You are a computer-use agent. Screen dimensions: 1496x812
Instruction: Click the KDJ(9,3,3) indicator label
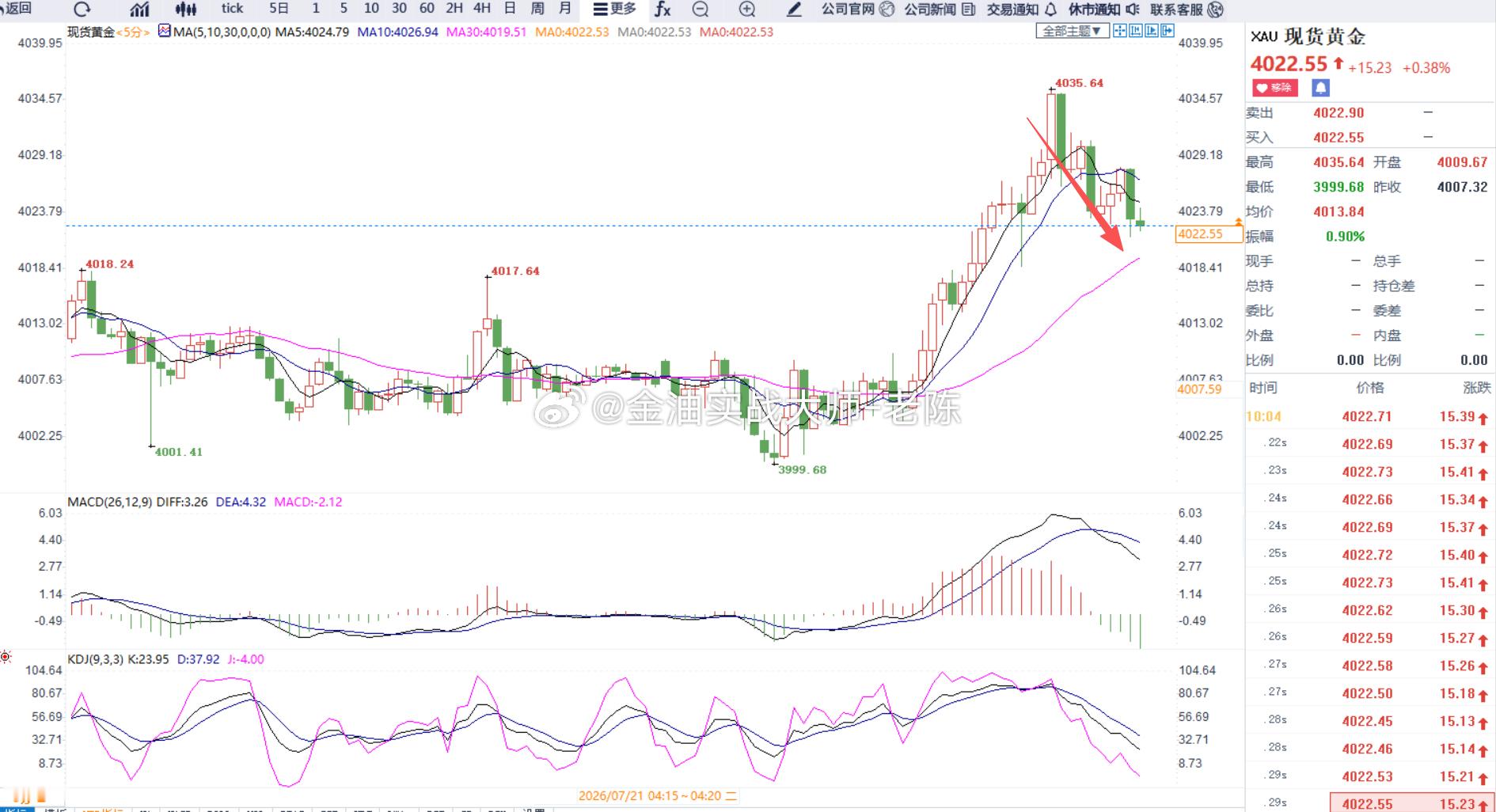(x=96, y=659)
